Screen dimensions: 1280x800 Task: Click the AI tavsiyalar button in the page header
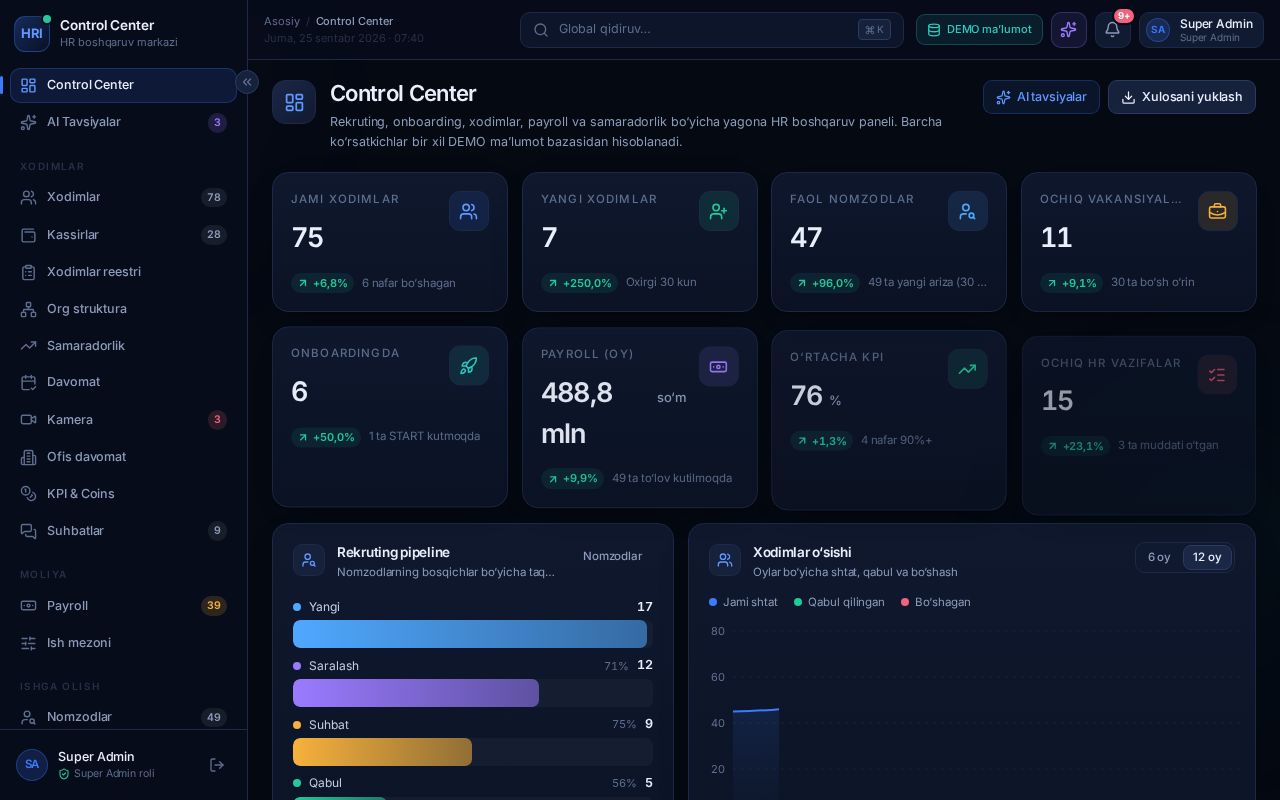(x=1041, y=97)
